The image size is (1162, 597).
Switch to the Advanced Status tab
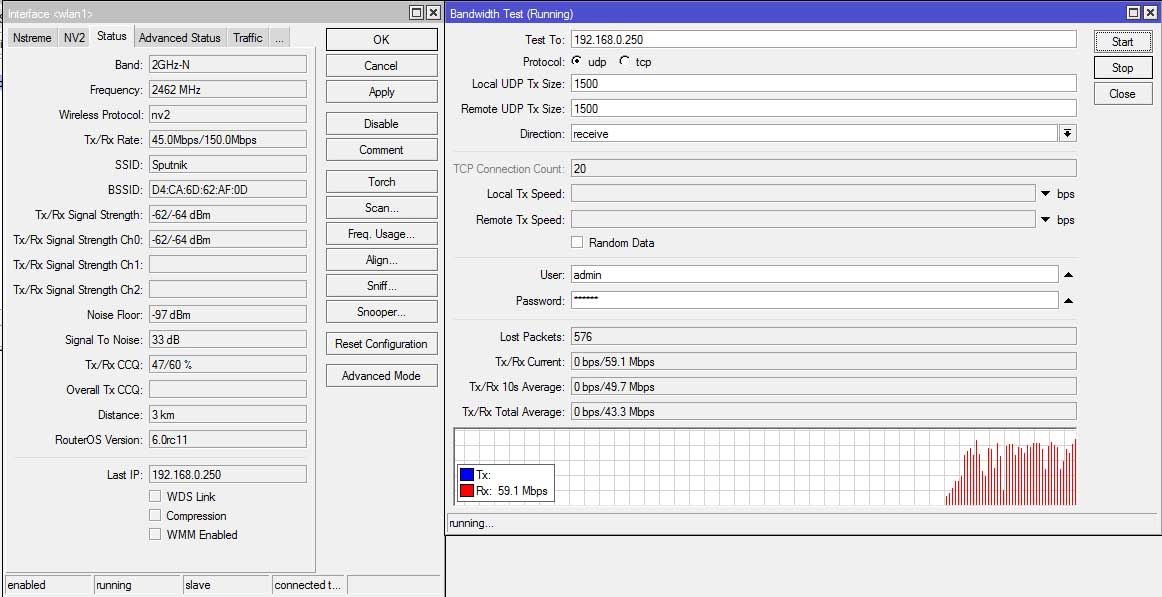pos(179,38)
